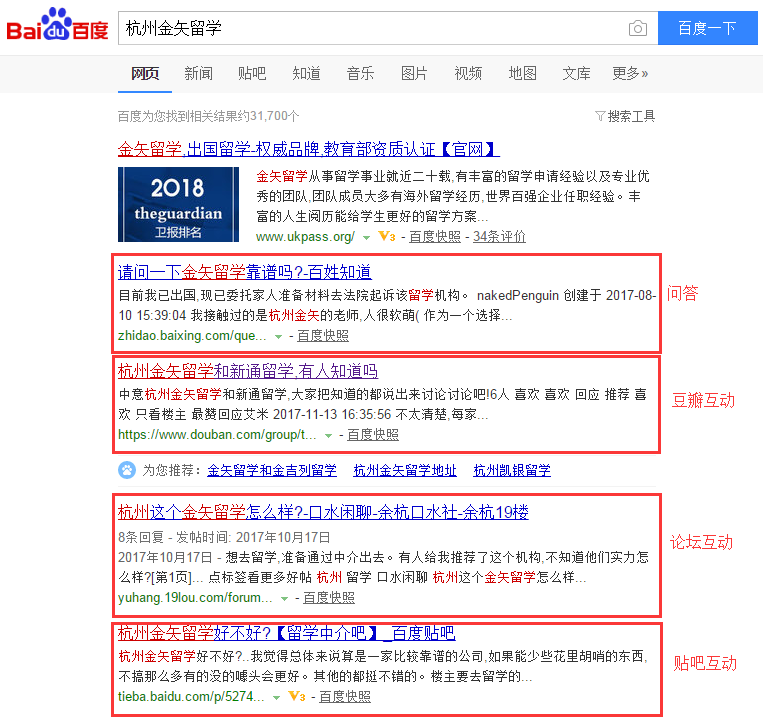This screenshot has width=763, height=719.
Task: Open 杭州这个金矢留学怎么样 19楼 result
Action: [323, 512]
